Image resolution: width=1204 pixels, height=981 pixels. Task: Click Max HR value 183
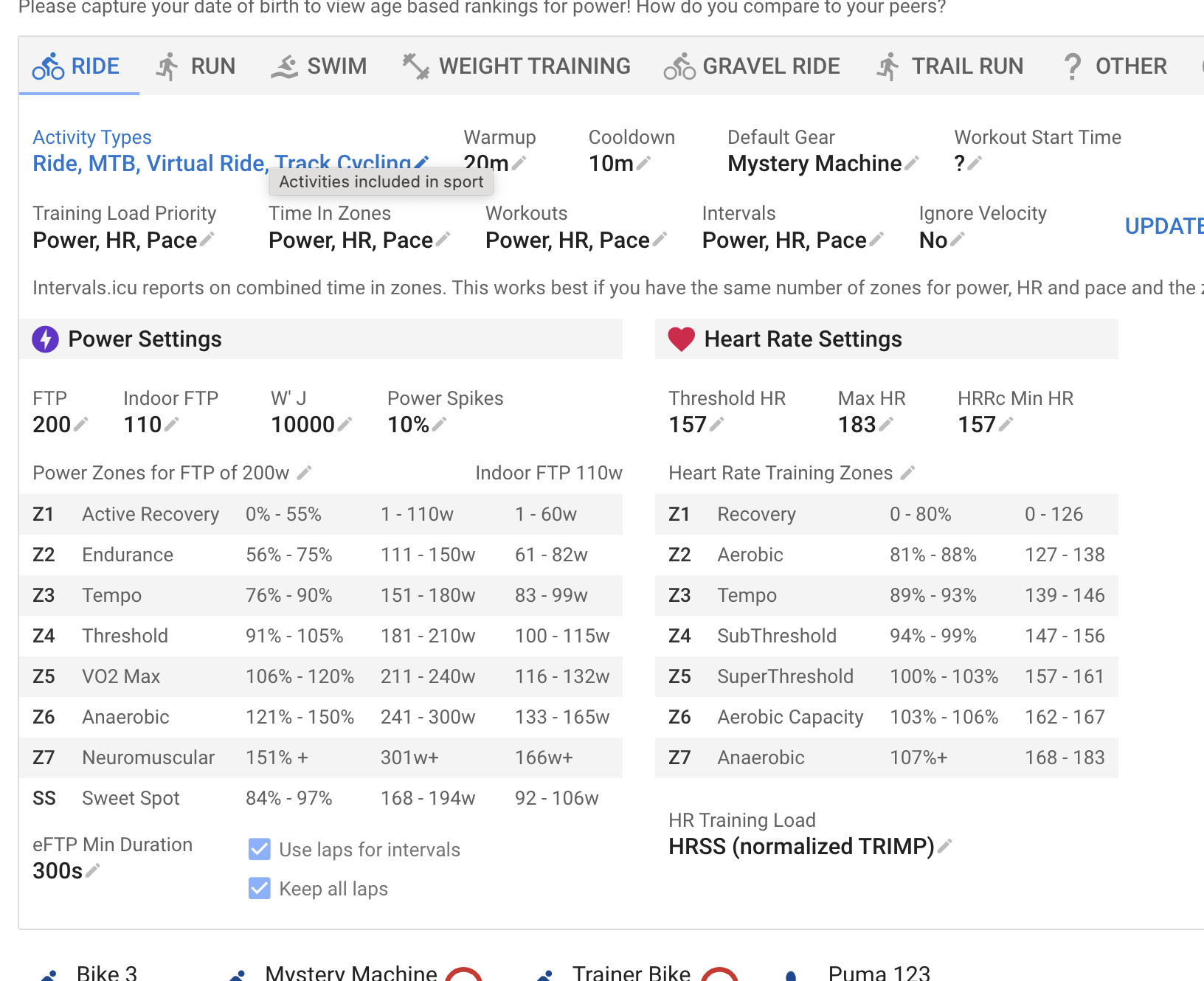pos(857,424)
